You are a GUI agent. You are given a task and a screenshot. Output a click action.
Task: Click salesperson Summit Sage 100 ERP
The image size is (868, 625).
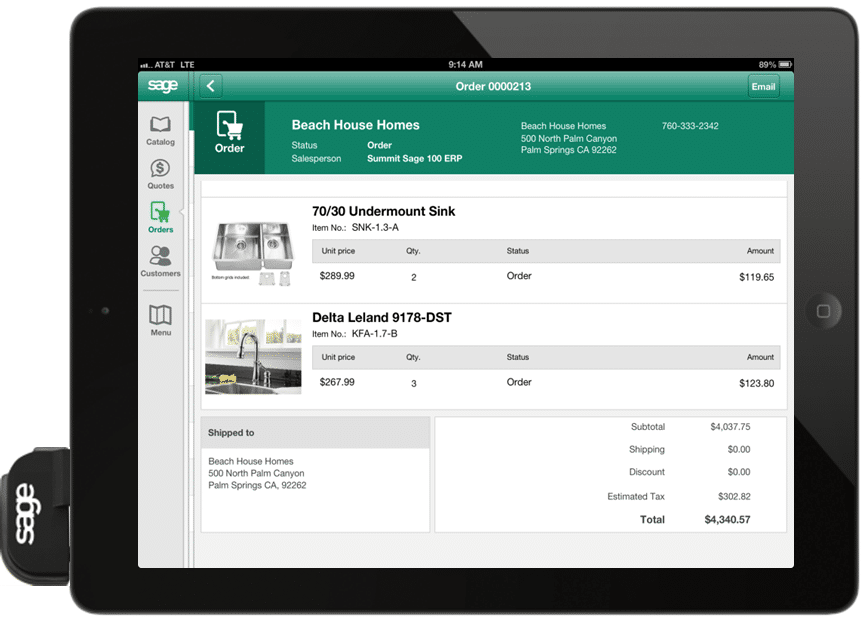[x=414, y=158]
